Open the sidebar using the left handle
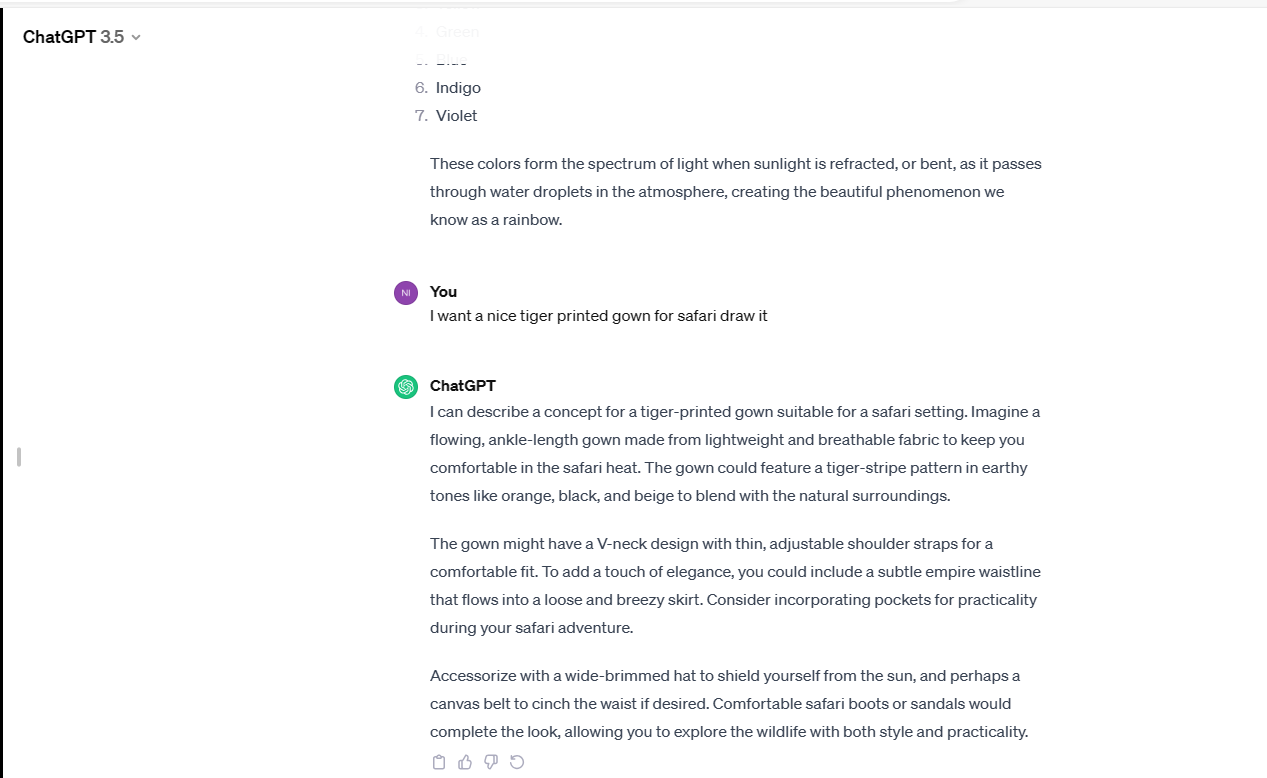 pos(19,457)
